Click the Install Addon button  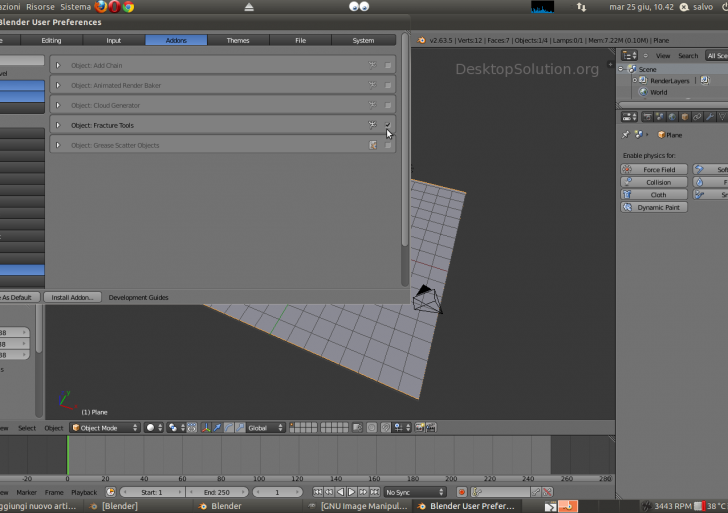pos(73,297)
